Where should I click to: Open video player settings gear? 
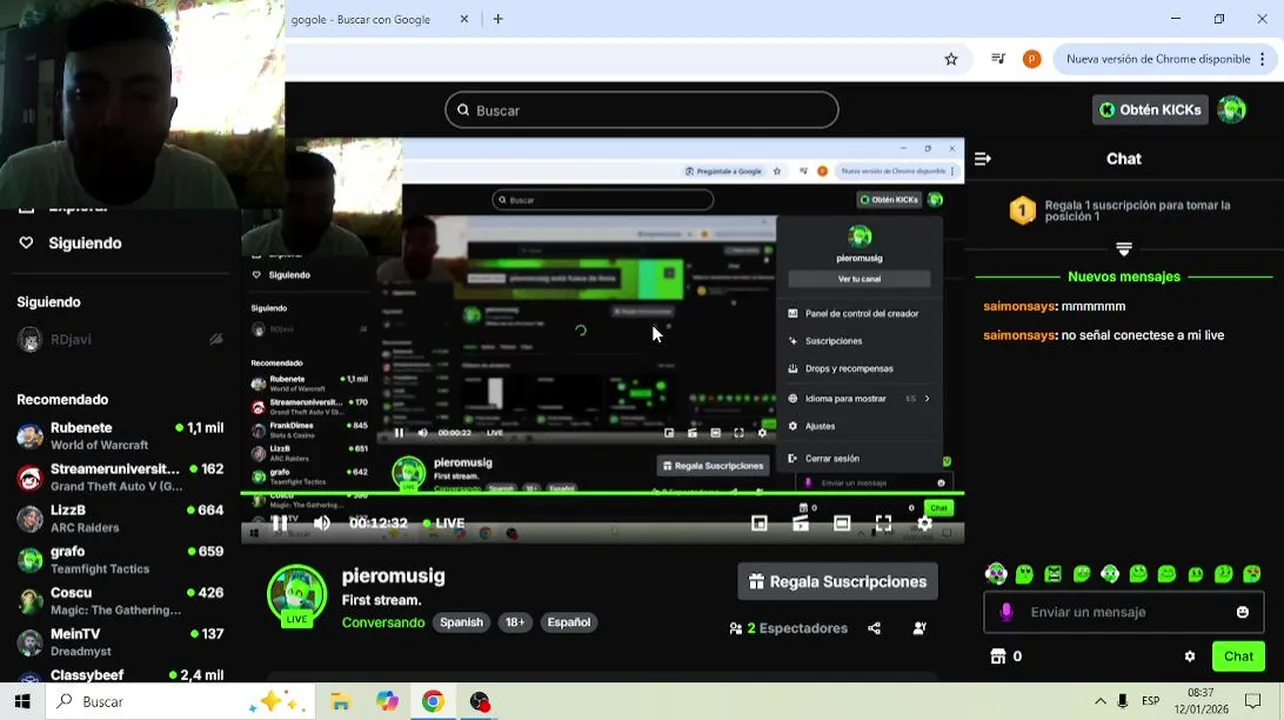[925, 523]
